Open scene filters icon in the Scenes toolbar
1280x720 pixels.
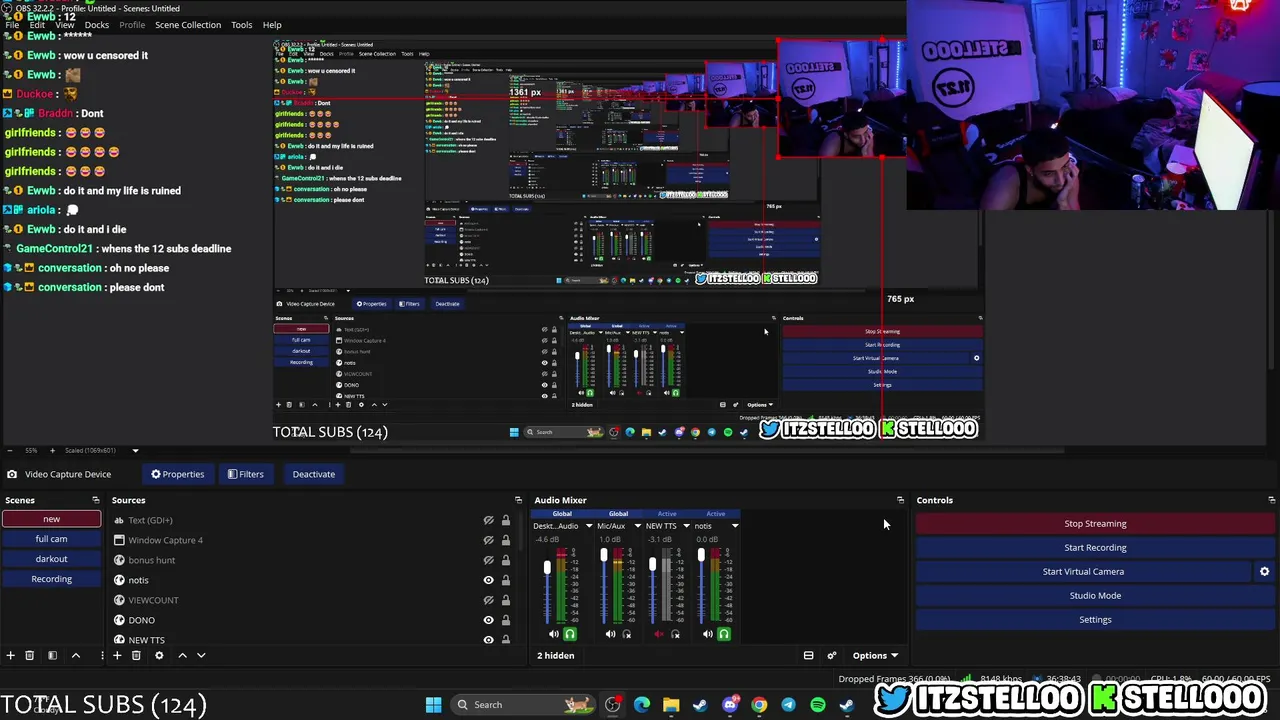click(x=52, y=655)
